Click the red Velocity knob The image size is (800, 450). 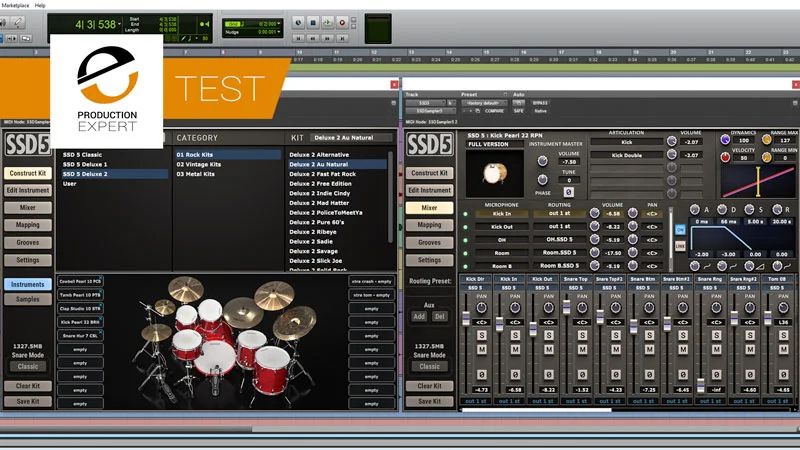(725, 157)
